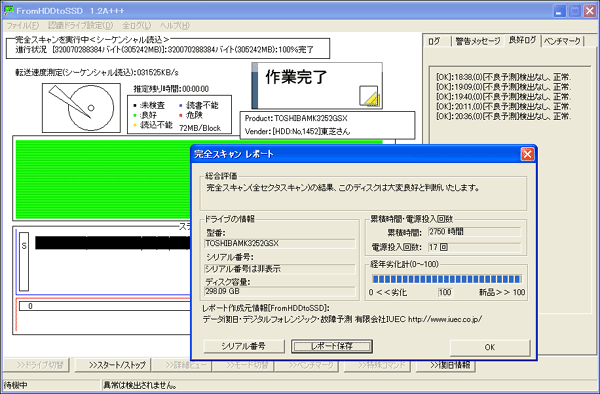Click the 転送速度測定 031525KB/s text

(97, 72)
